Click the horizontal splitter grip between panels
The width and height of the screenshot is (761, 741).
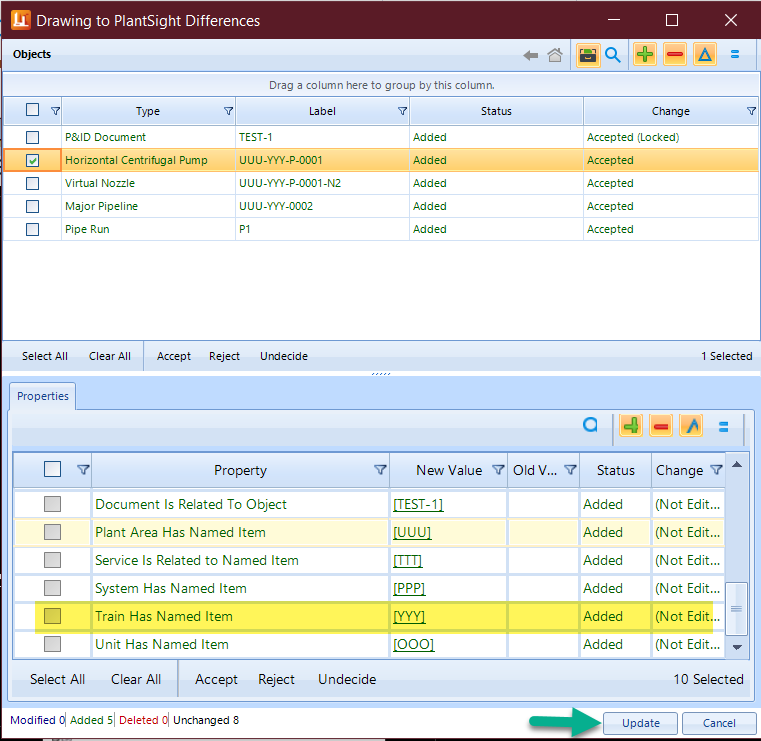coord(381,374)
